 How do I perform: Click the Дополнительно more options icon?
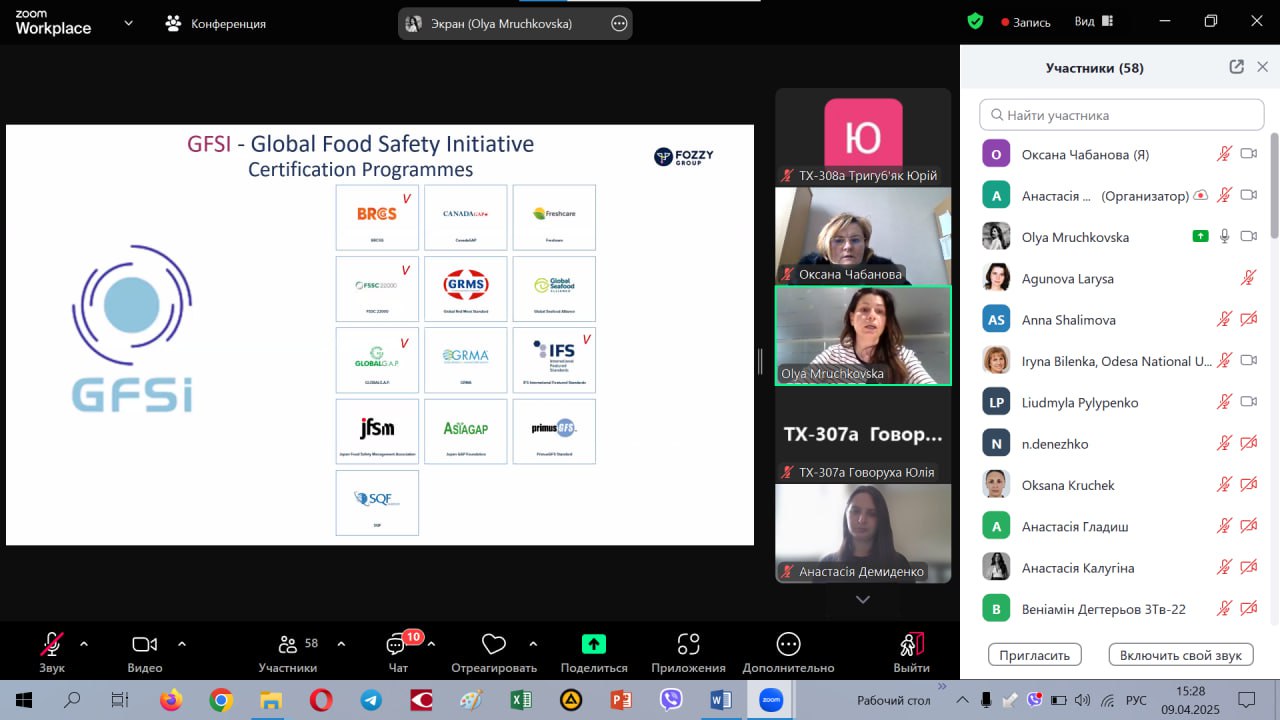tap(788, 645)
